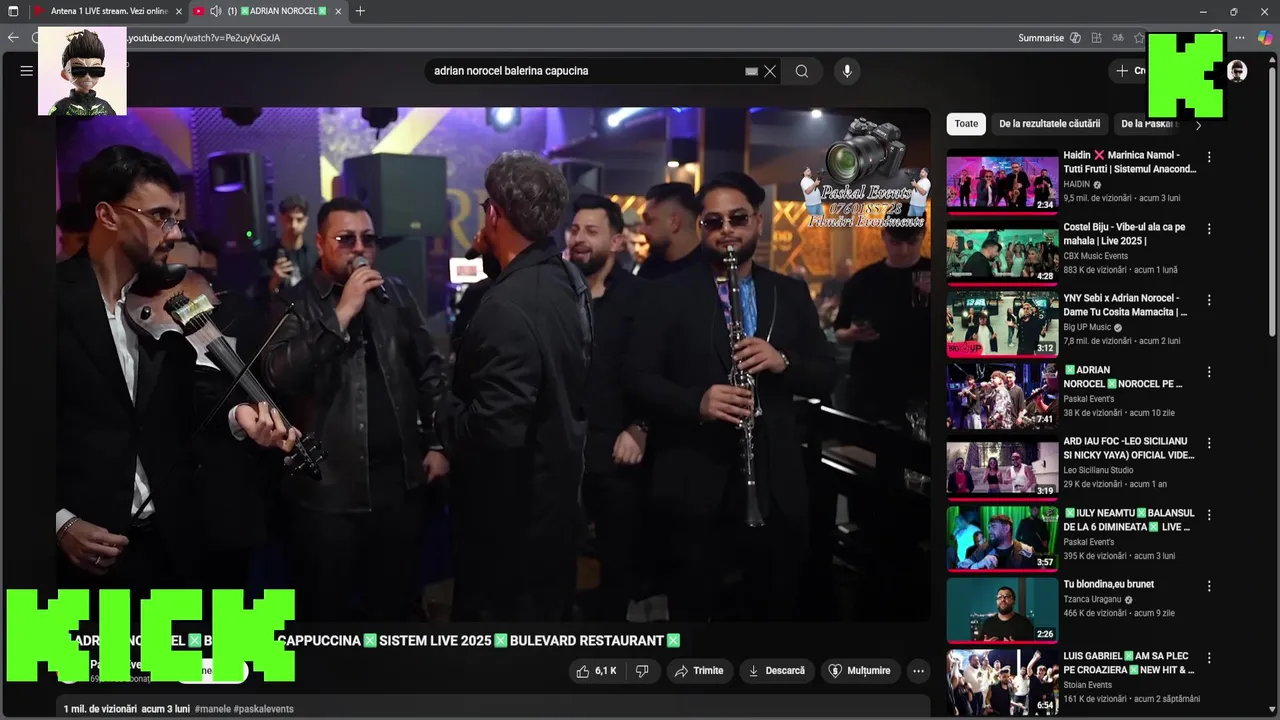The width and height of the screenshot is (1280, 720).
Task: Open Stoian Events channel link
Action: click(1087, 685)
